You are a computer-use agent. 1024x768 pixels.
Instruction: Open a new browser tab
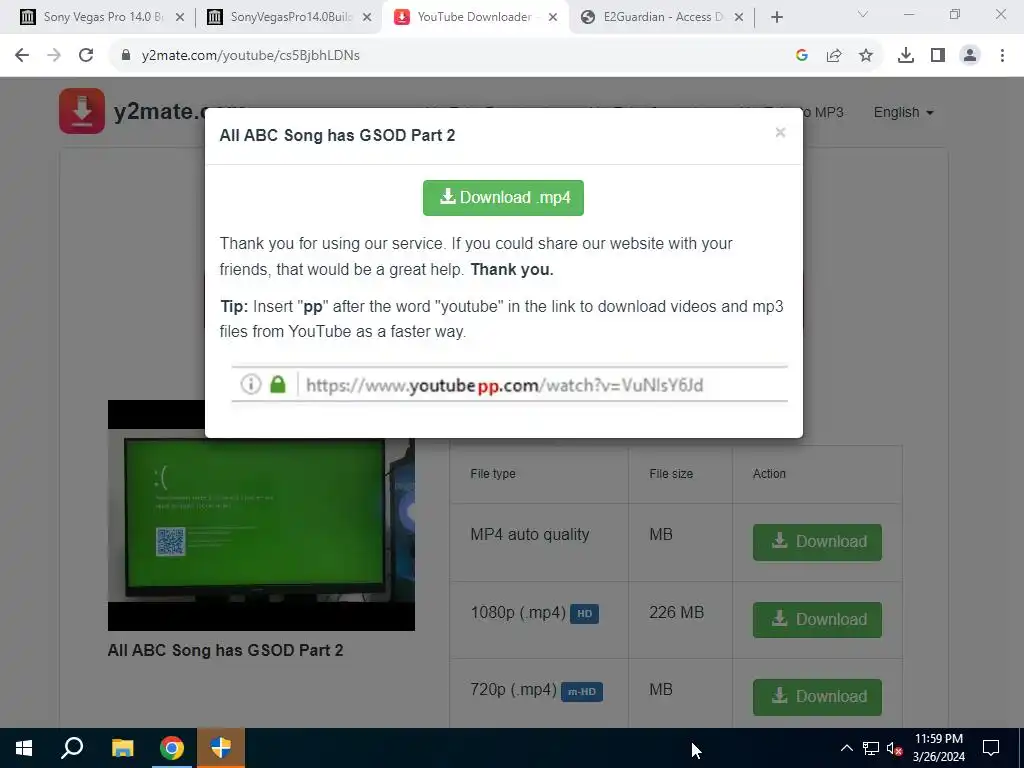point(776,18)
